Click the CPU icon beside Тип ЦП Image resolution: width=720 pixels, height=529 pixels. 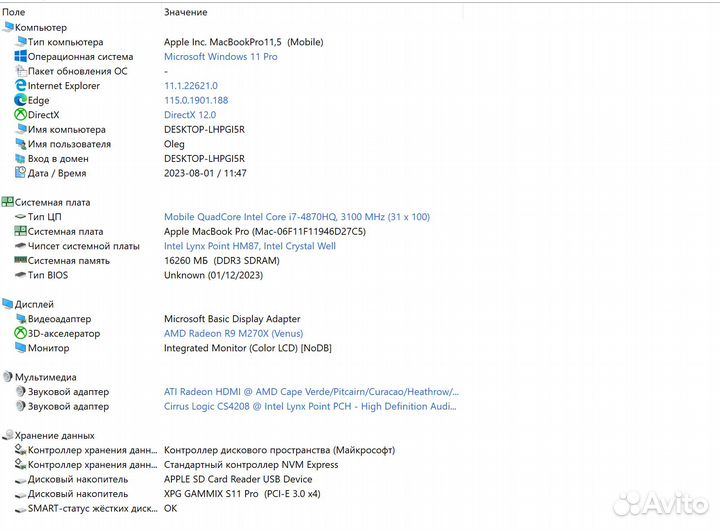[x=20, y=217]
